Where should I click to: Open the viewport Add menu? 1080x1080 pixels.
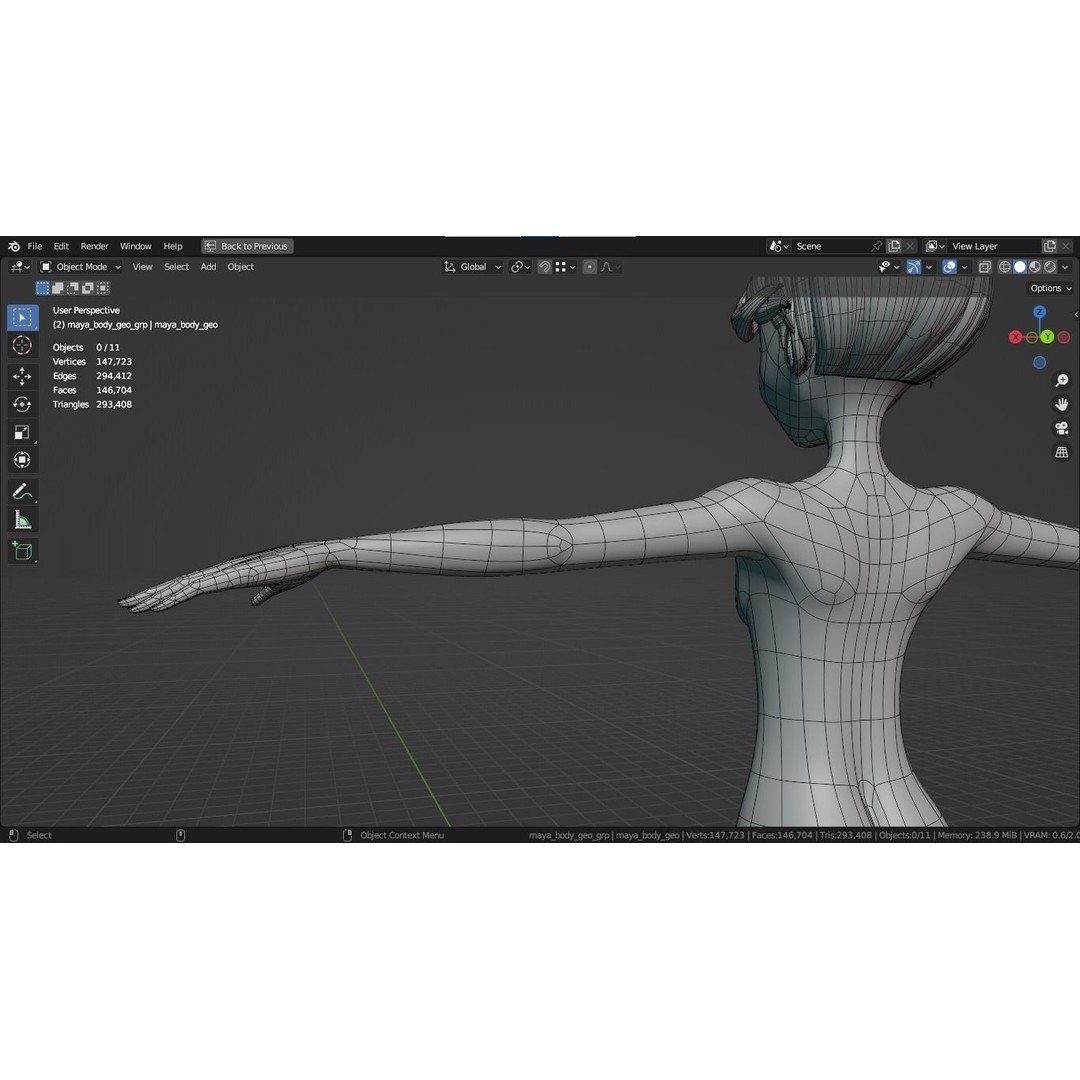tap(208, 267)
